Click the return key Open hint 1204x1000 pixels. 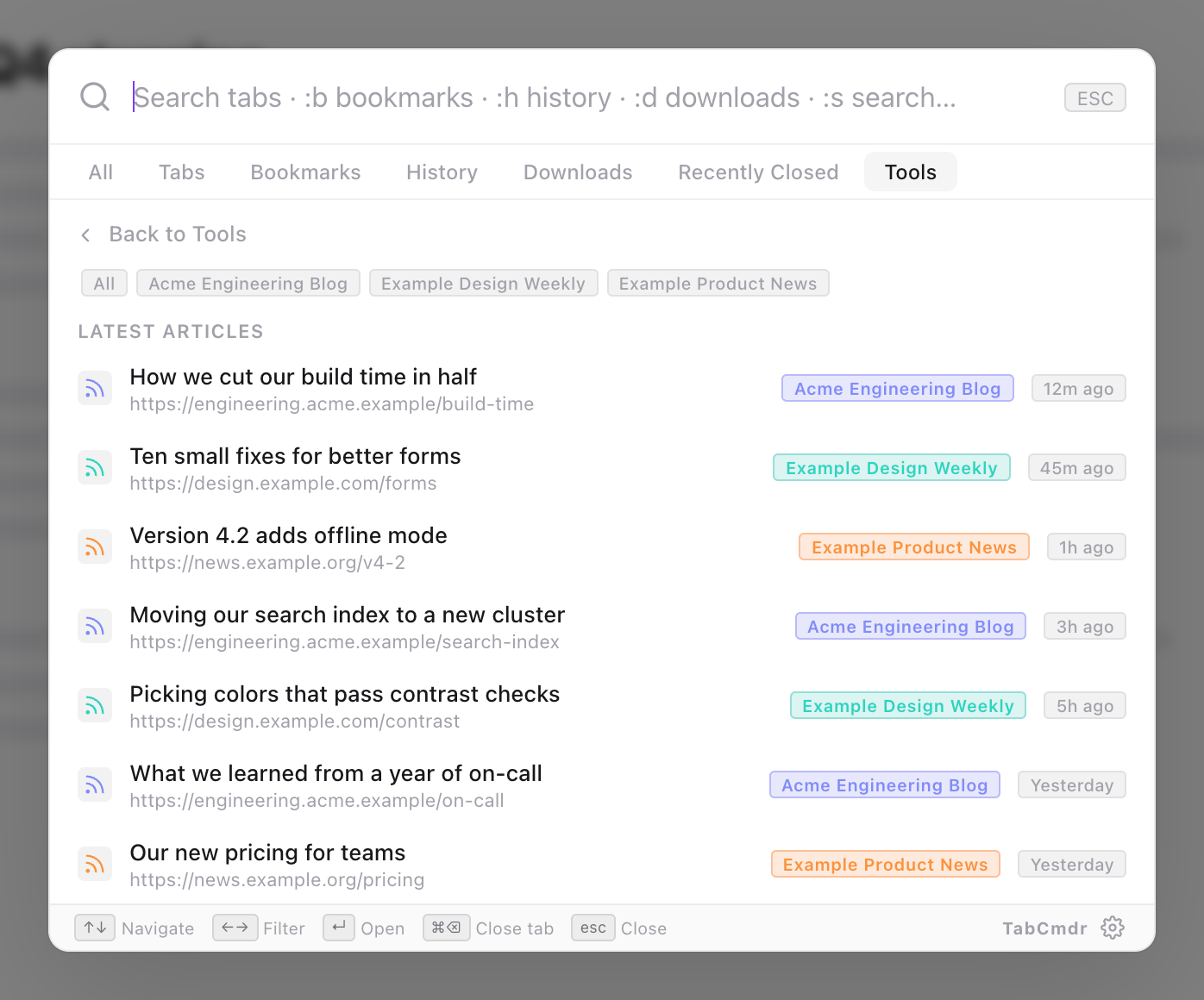click(x=339, y=928)
